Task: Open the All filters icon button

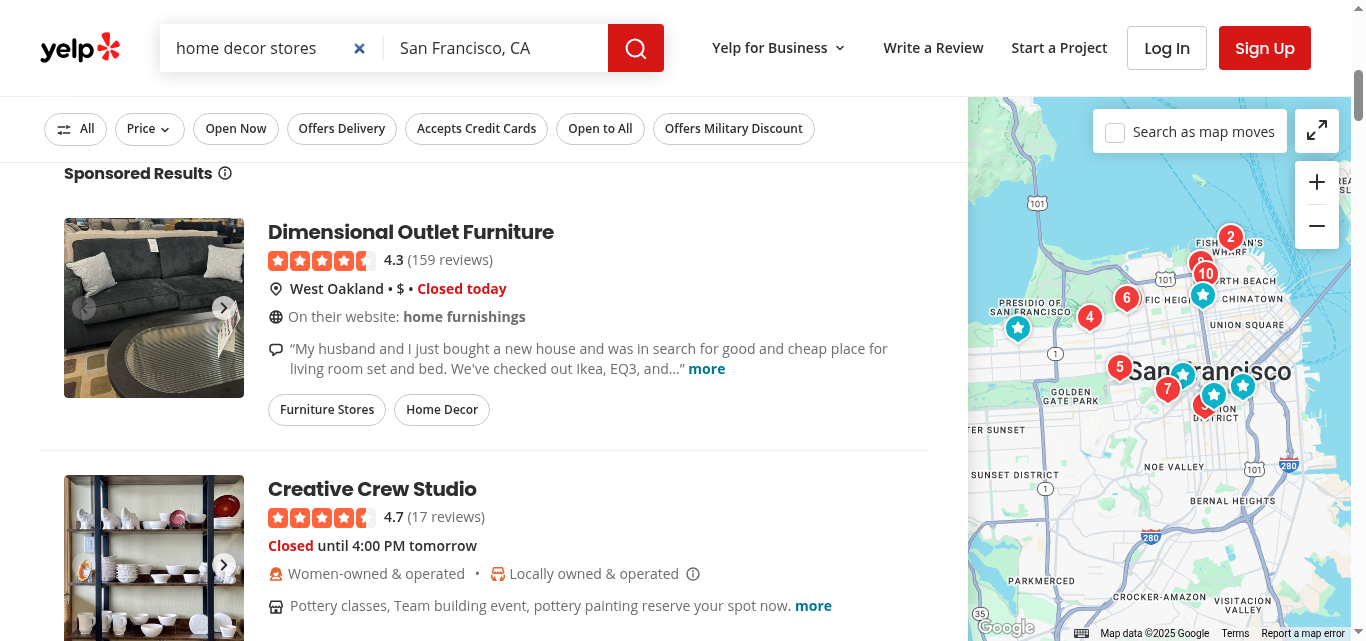Action: point(76,129)
